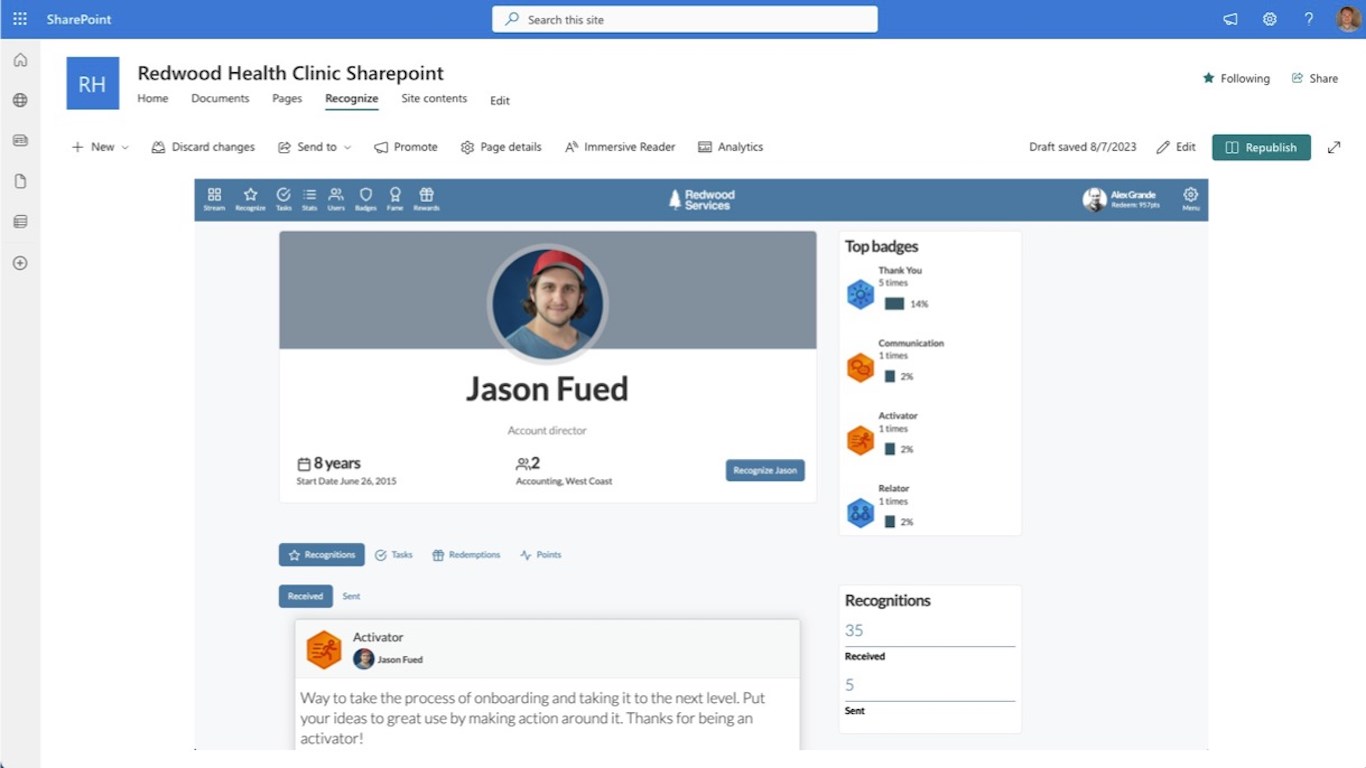Image resolution: width=1366 pixels, height=768 pixels.
Task: Click the RH site logo tile
Action: pyautogui.click(x=92, y=83)
